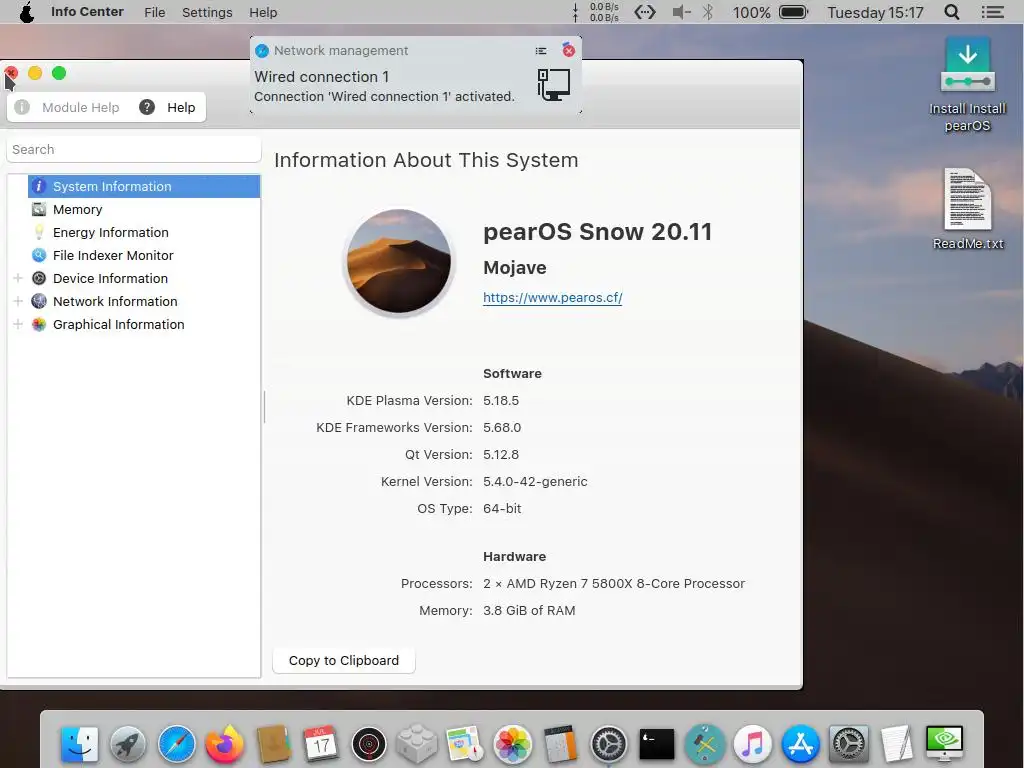The width and height of the screenshot is (1024, 768).
Task: Dismiss the Network management notification
Action: pos(569,50)
